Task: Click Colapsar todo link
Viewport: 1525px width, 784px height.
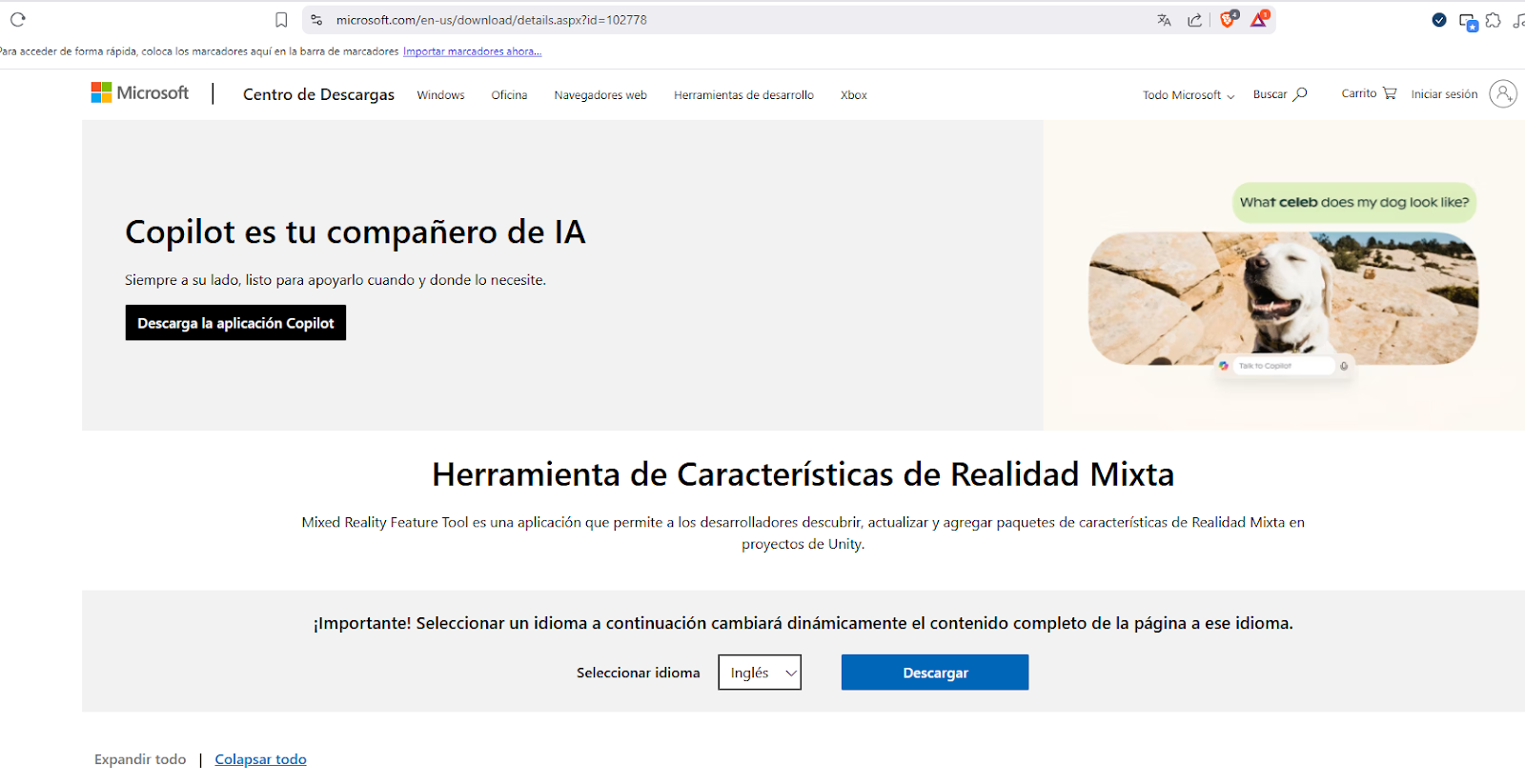Action: (260, 759)
